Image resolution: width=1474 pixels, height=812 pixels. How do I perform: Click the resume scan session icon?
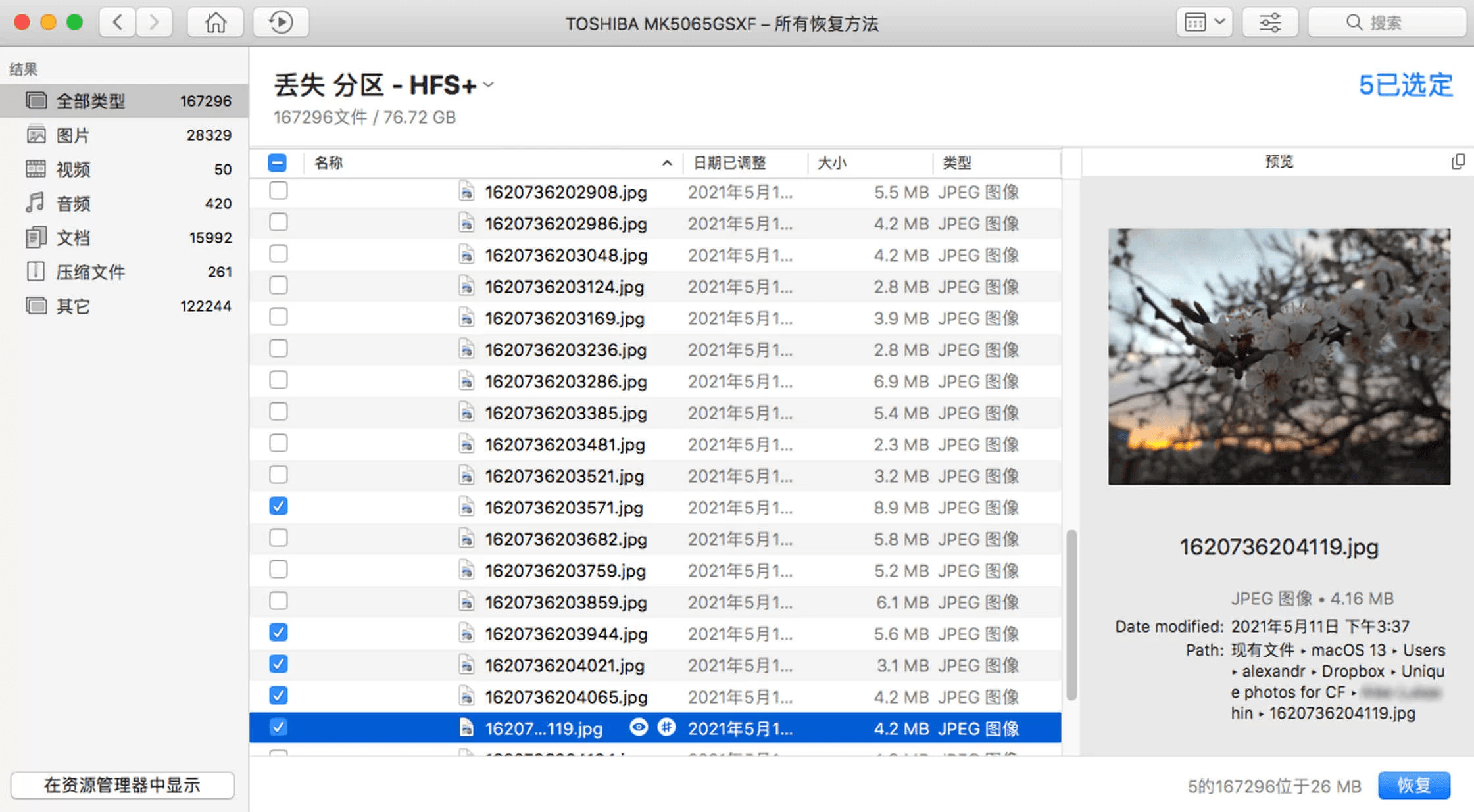[281, 23]
